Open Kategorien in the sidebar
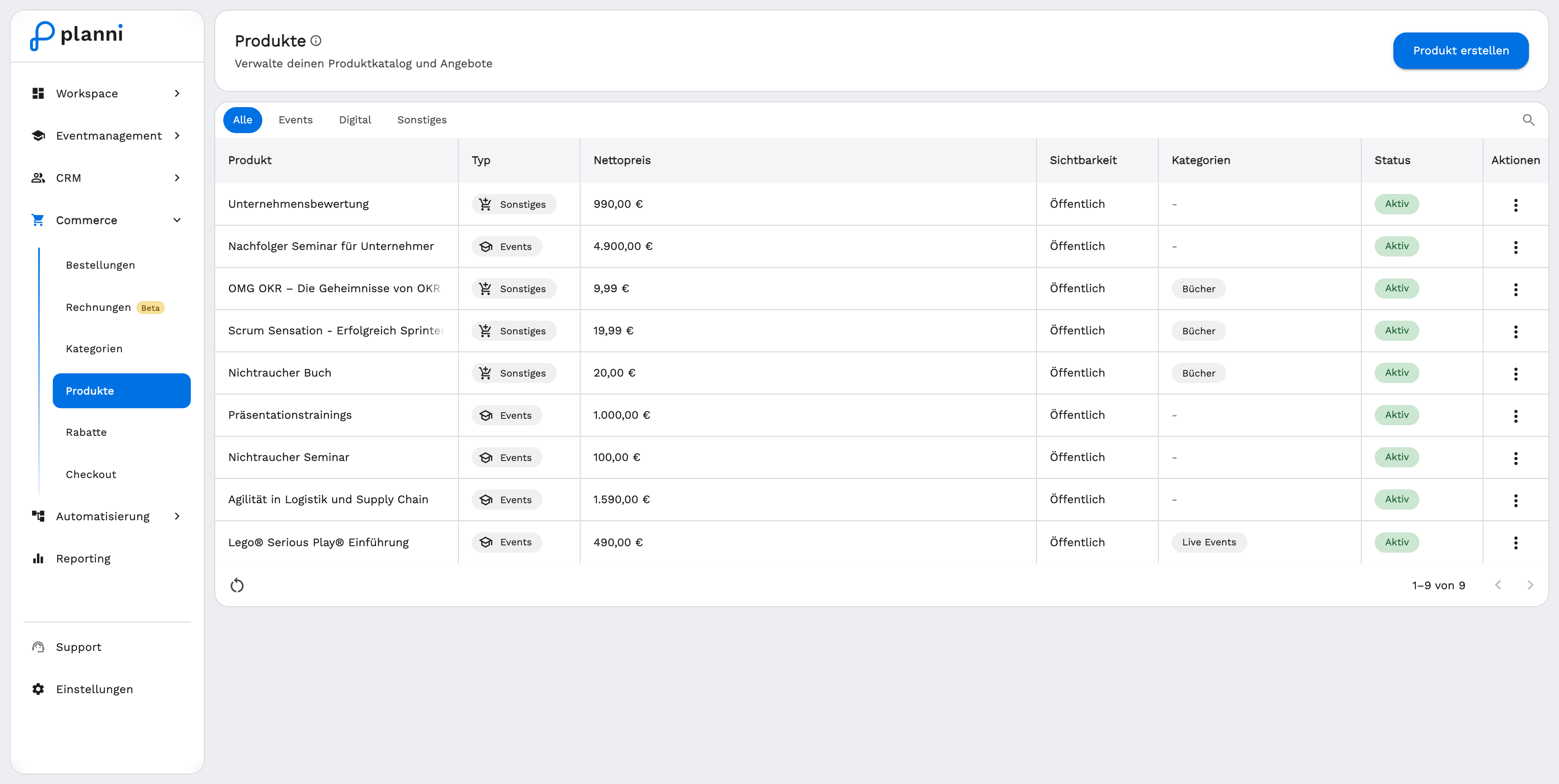1559x784 pixels. pyautogui.click(x=95, y=349)
